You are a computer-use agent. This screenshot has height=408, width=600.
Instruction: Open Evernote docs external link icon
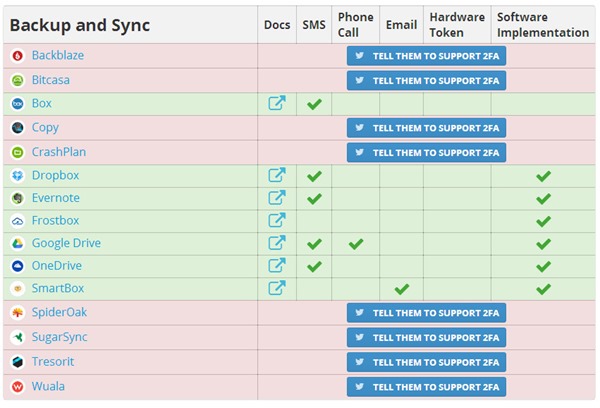[277, 198]
